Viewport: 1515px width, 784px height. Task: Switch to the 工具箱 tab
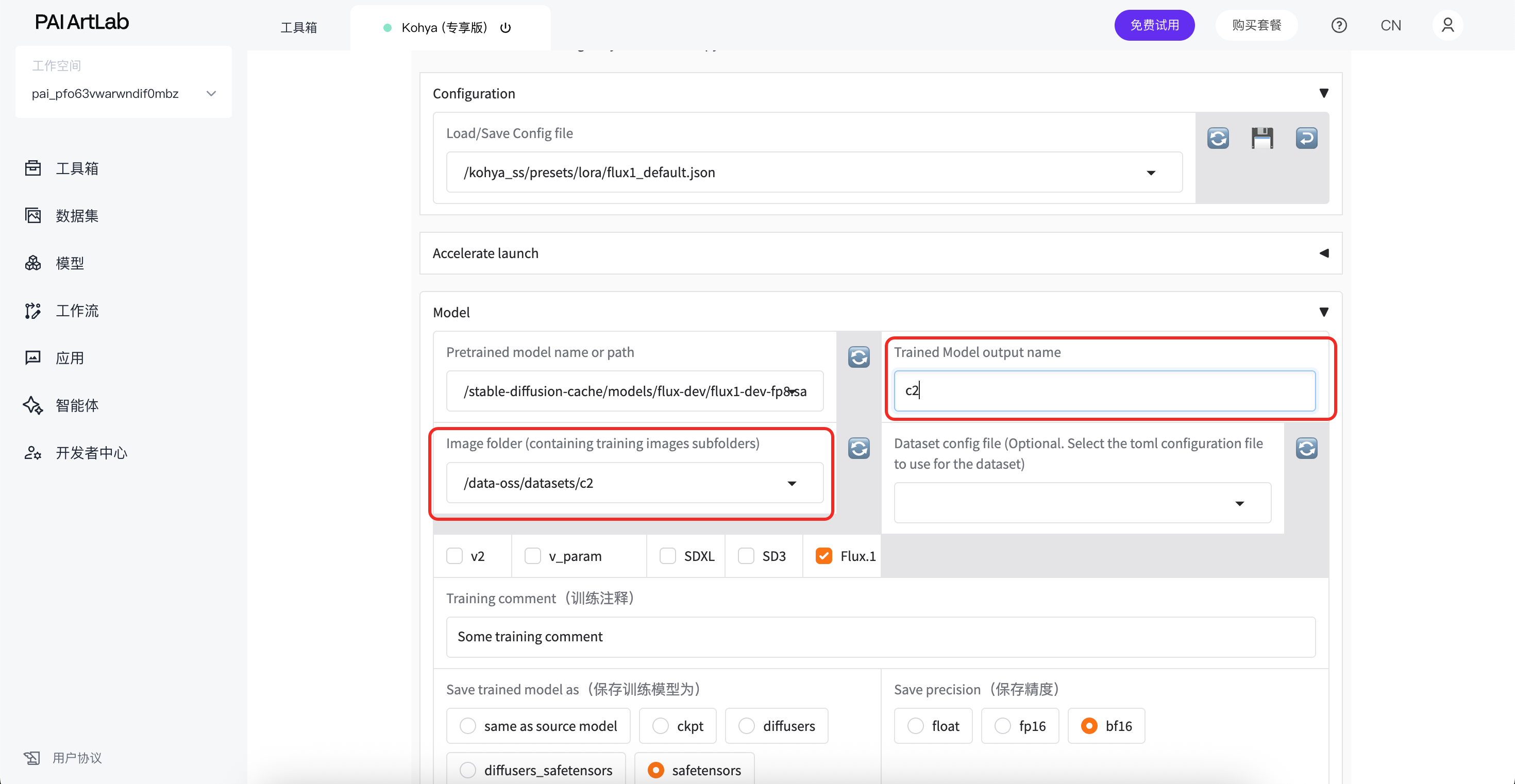click(x=299, y=28)
